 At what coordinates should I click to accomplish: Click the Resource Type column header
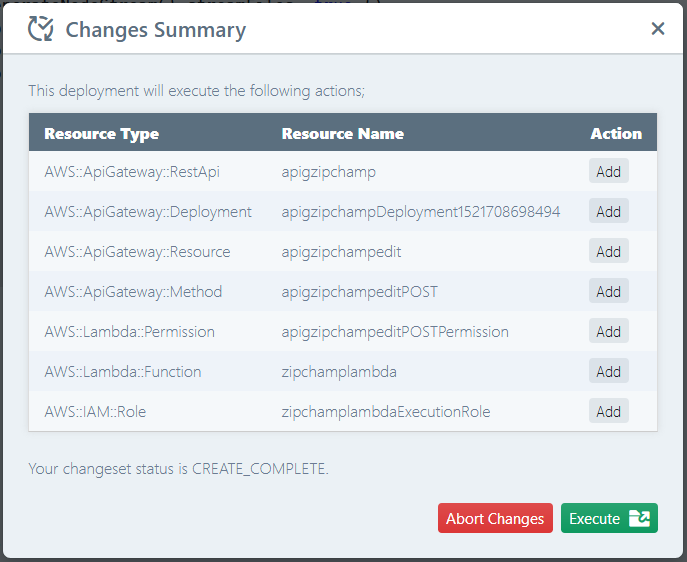click(102, 133)
